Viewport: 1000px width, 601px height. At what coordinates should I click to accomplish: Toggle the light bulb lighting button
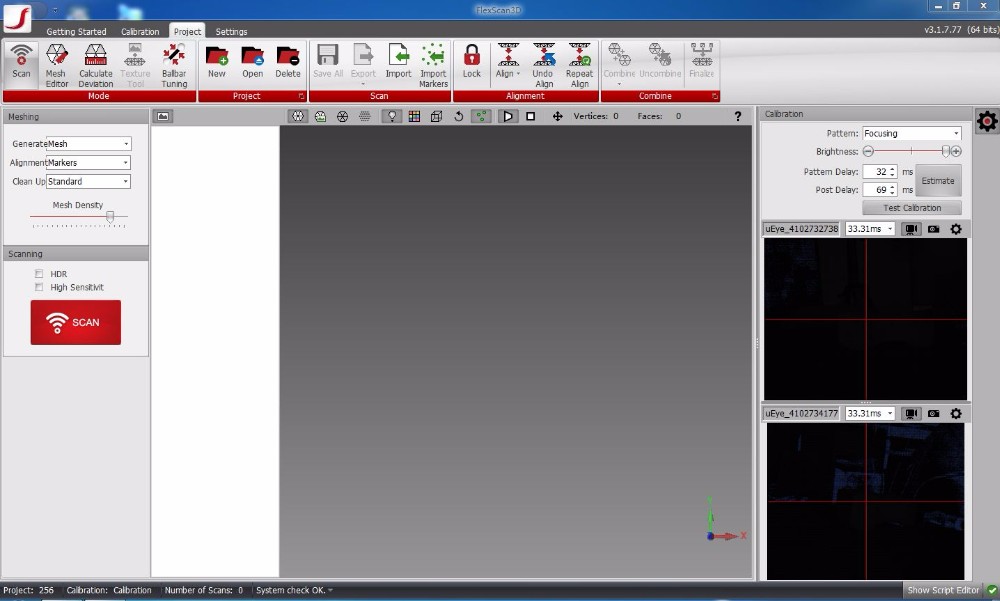coord(392,116)
